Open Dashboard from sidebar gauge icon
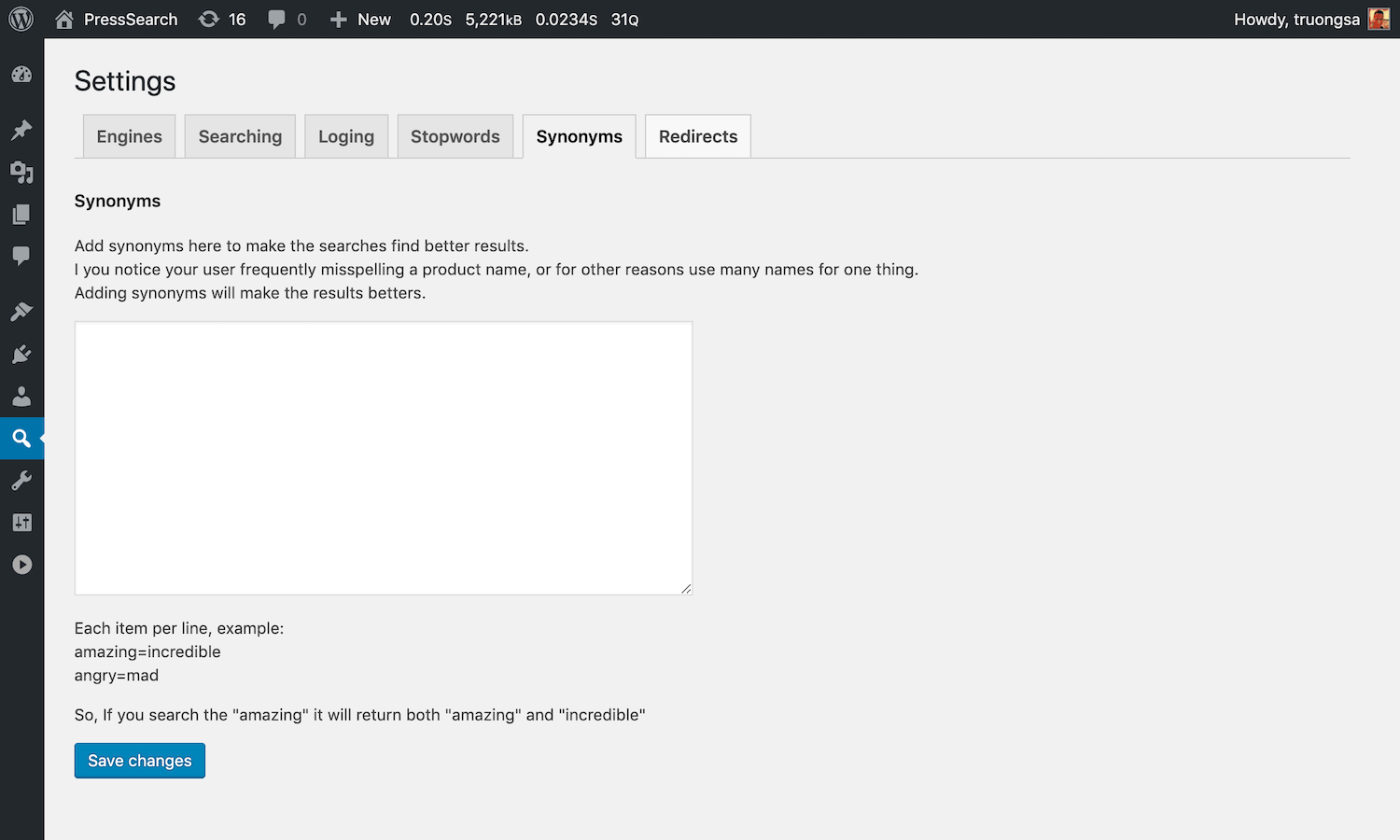Screen dimensions: 1400x840 point(21,75)
